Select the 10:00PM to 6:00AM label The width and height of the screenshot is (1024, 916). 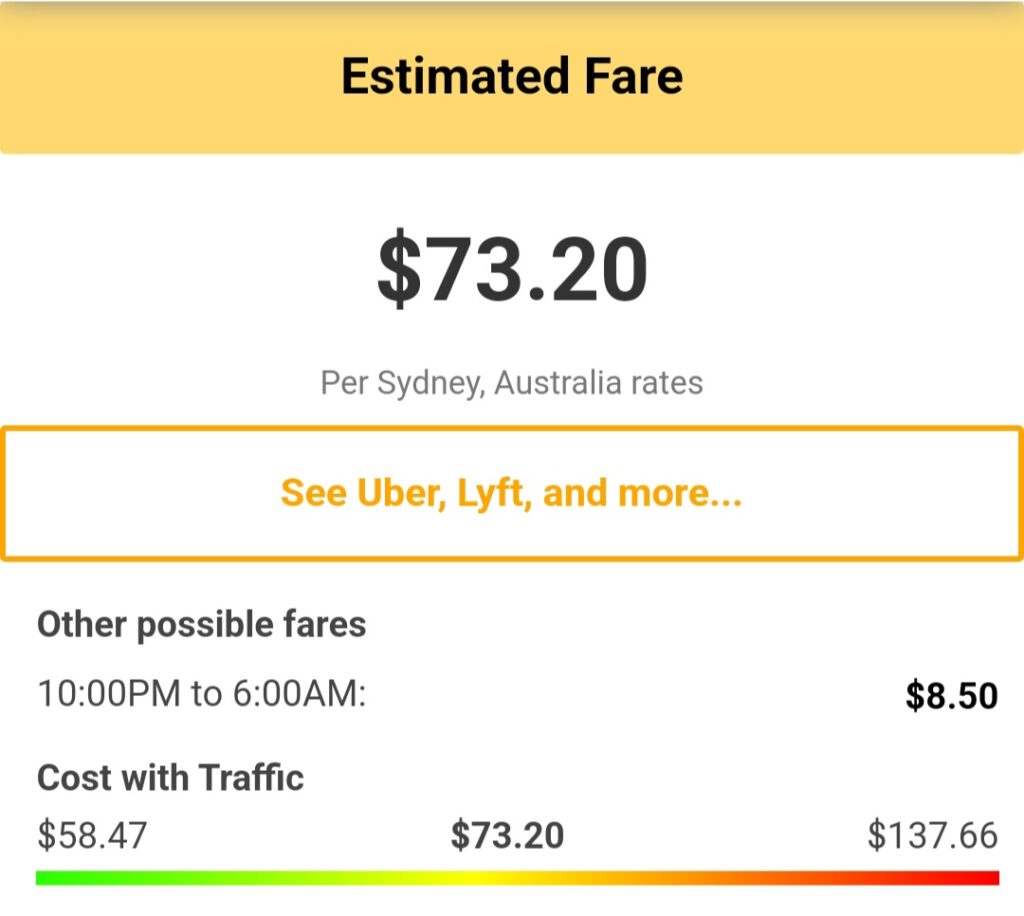[202, 693]
